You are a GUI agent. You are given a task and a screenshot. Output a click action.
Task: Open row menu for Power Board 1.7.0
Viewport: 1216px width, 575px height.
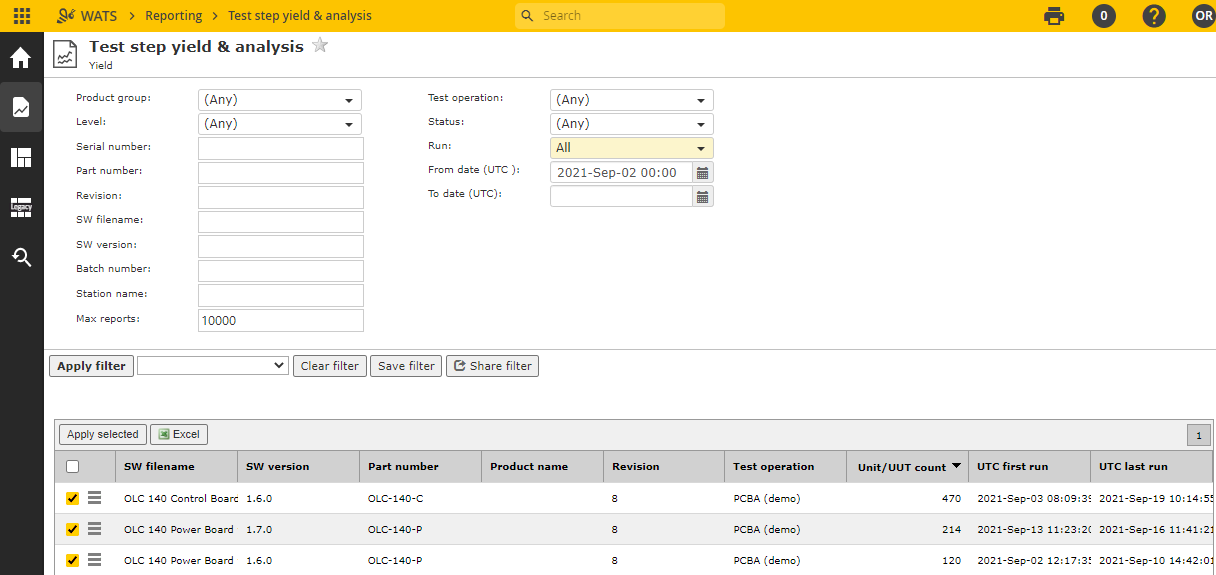[95, 529]
